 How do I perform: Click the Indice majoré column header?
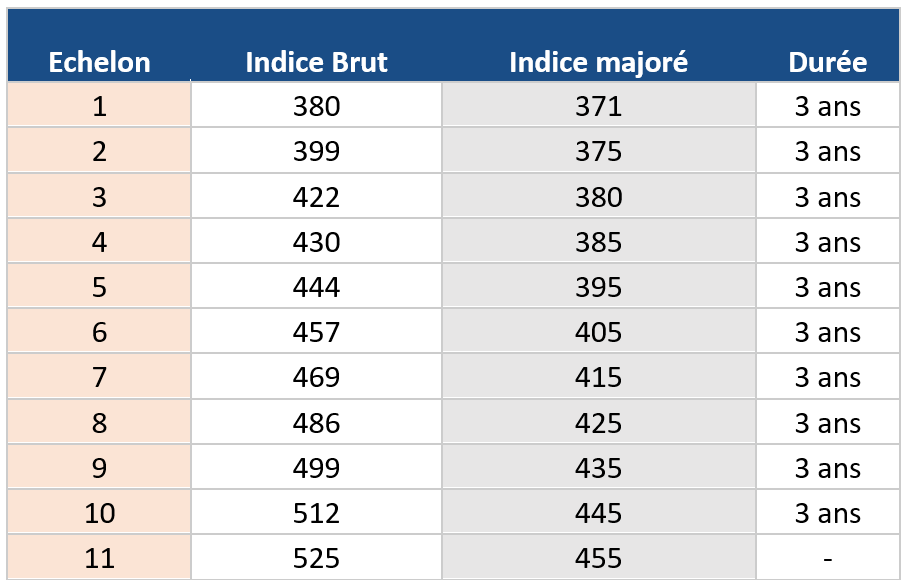click(598, 62)
